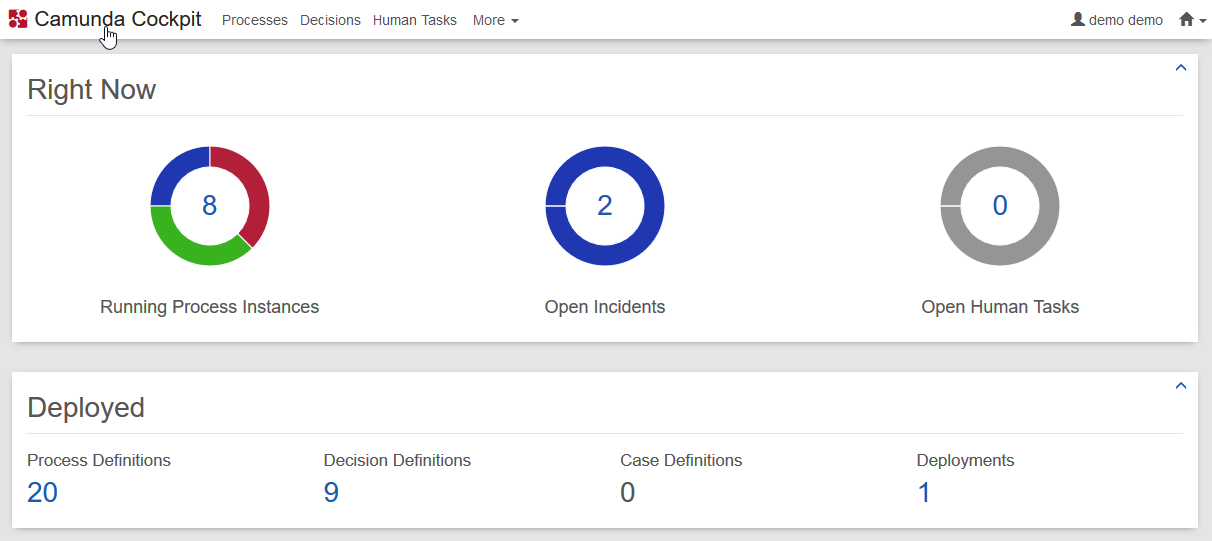View the 1 deployment count link
Image resolution: width=1212 pixels, height=541 pixels.
[924, 492]
